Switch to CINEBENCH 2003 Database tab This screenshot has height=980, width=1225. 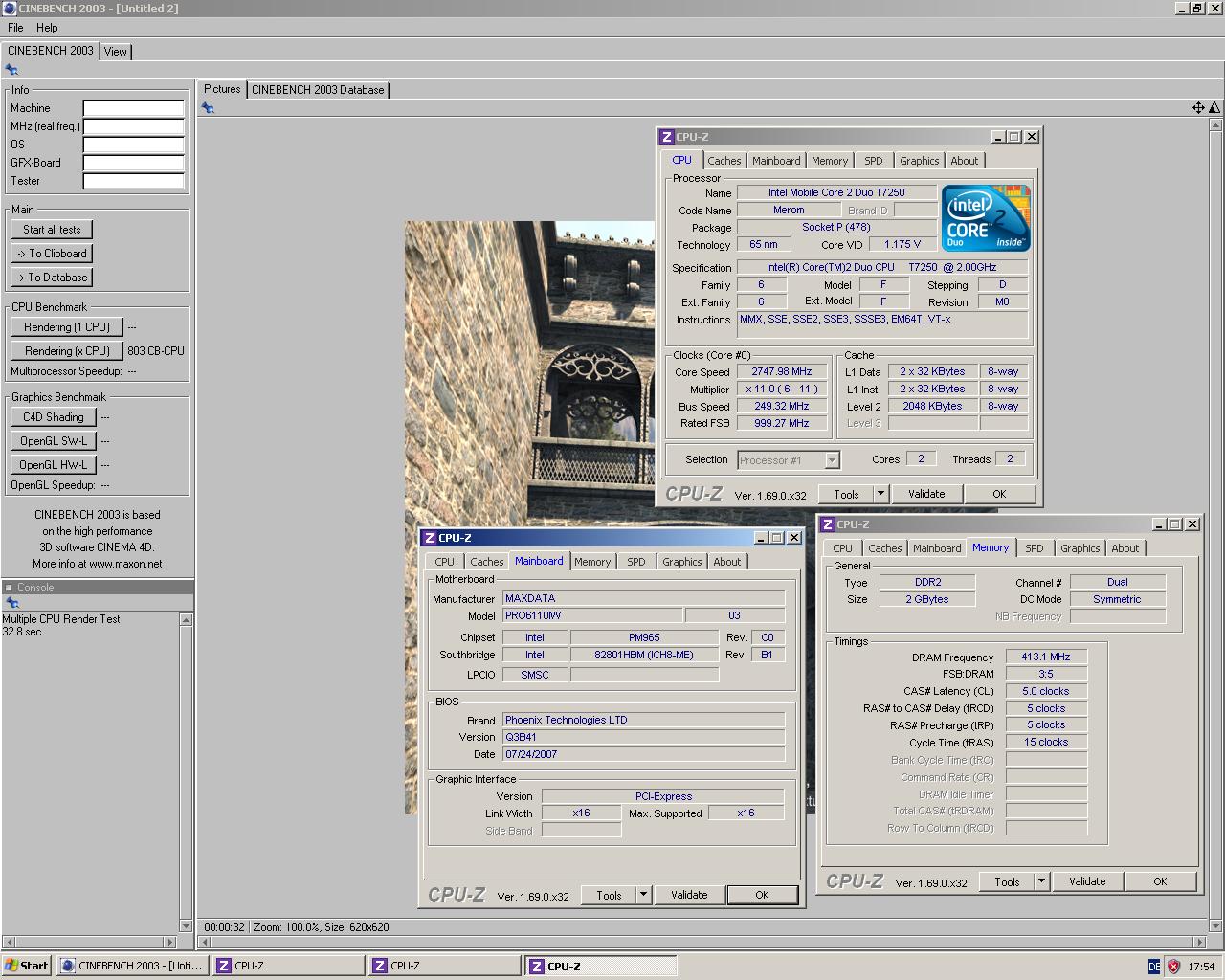(318, 90)
